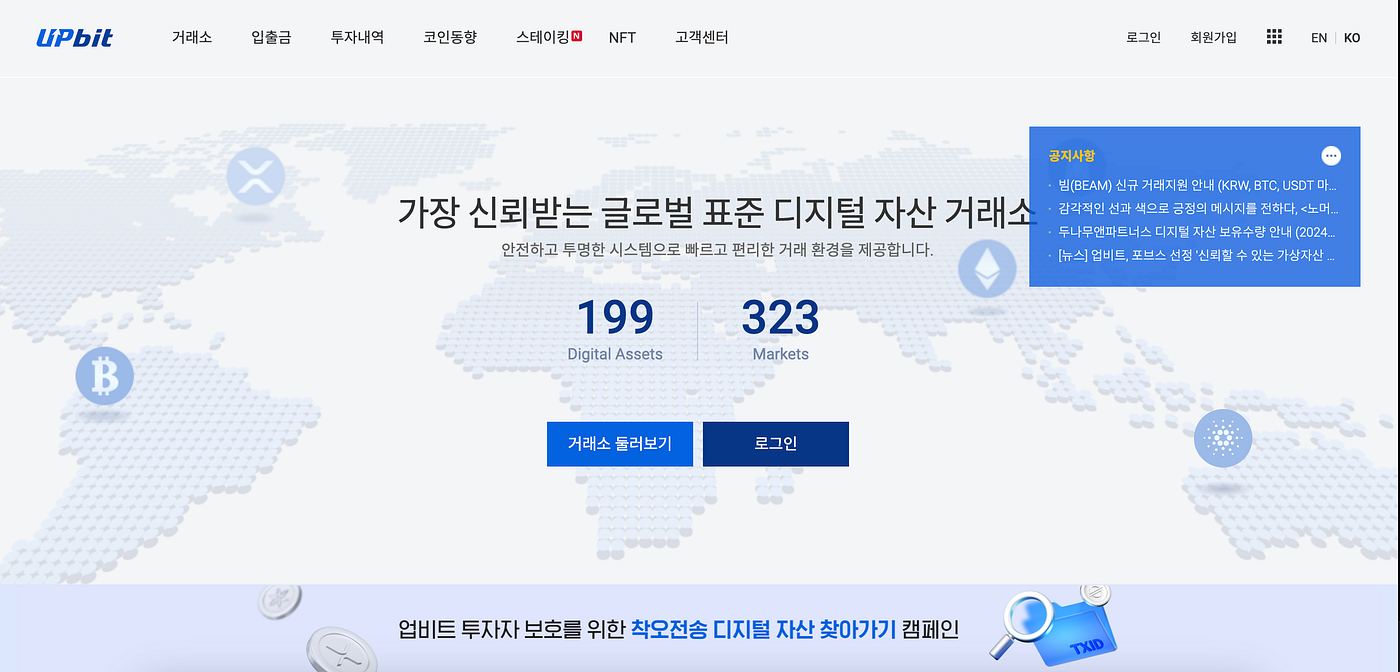Click the Cardano coin icon on map
This screenshot has height=672, width=1400.
[x=1223, y=438]
